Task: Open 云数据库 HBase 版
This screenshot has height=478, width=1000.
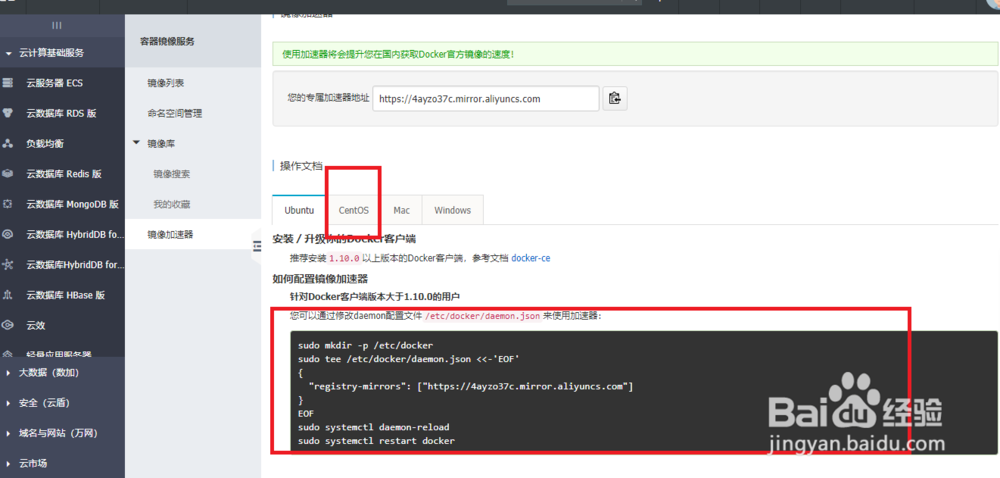Action: tap(66, 295)
